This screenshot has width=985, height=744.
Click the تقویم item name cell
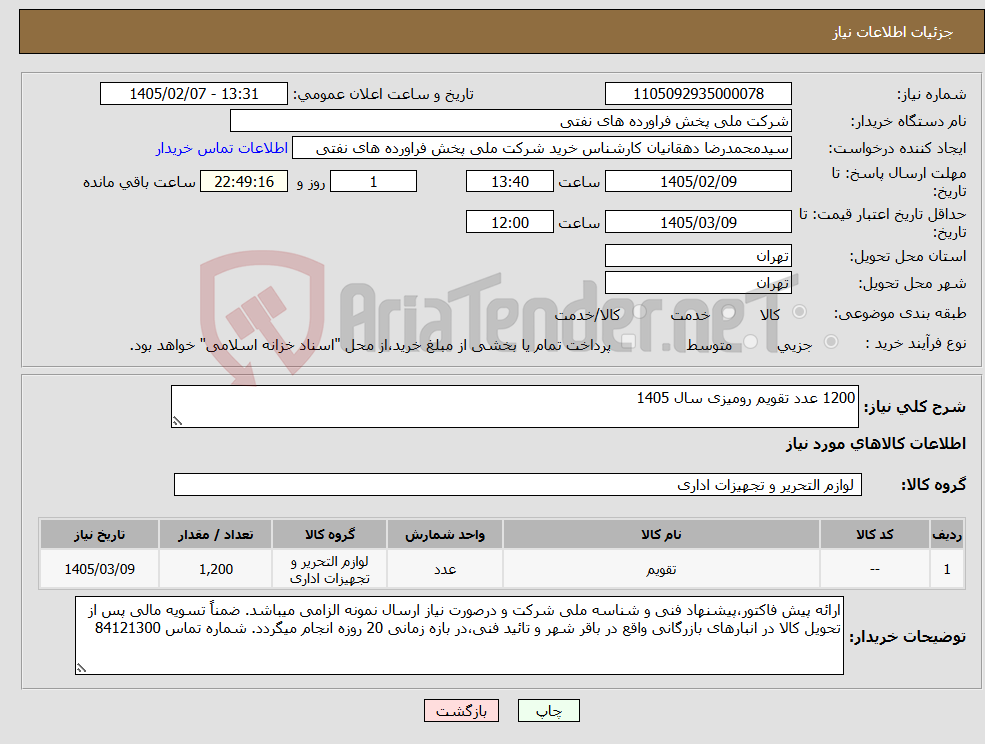(661, 569)
